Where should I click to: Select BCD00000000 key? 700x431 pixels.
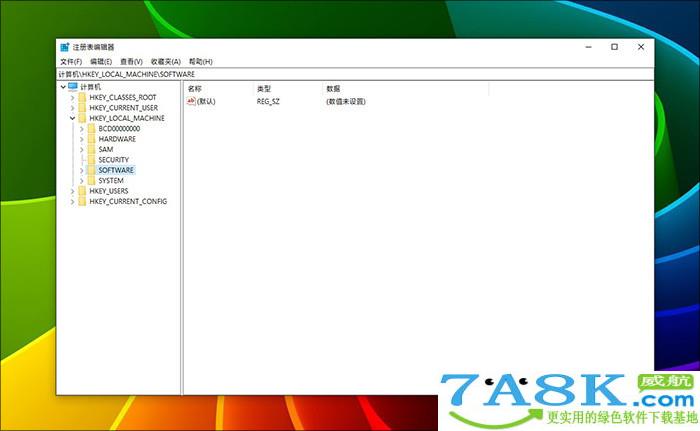coord(119,129)
